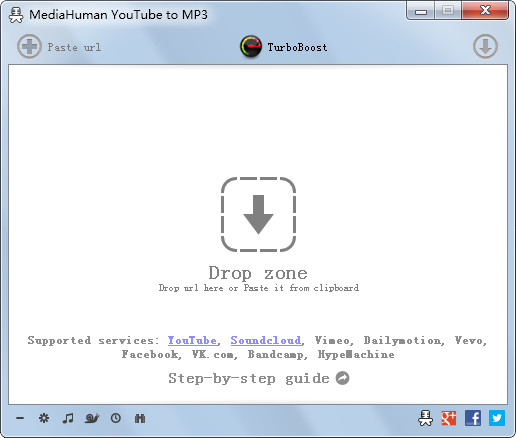Click the Vimeo text in supported services
516x438 pixels.
332,340
